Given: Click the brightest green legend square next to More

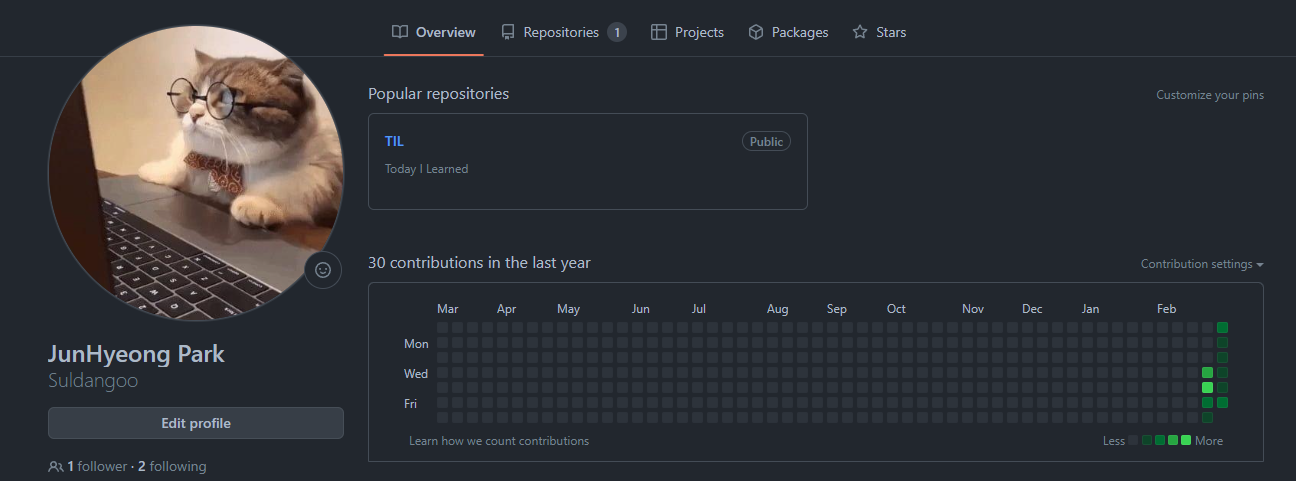Looking at the screenshot, I should tap(1186, 441).
